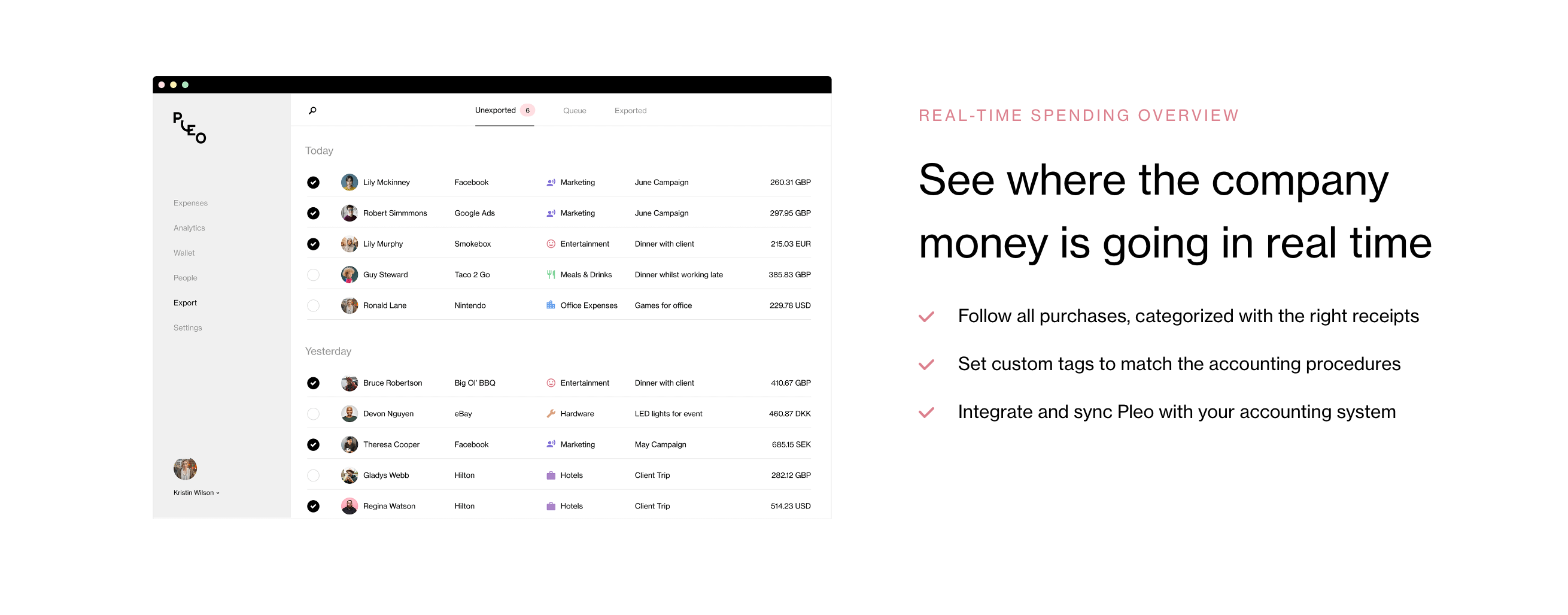1568x615 pixels.
Task: Open Gladys Webb's avatar
Action: point(350,475)
